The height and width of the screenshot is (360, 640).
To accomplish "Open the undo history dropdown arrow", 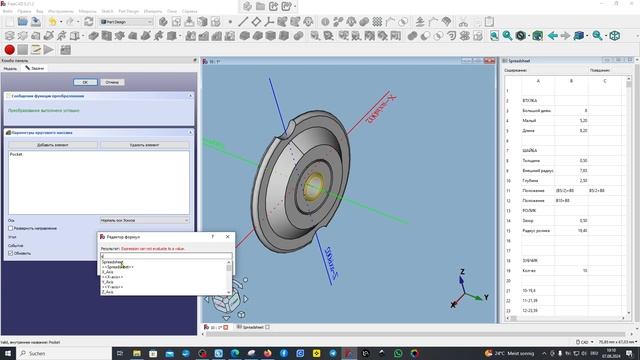I will point(61,22).
